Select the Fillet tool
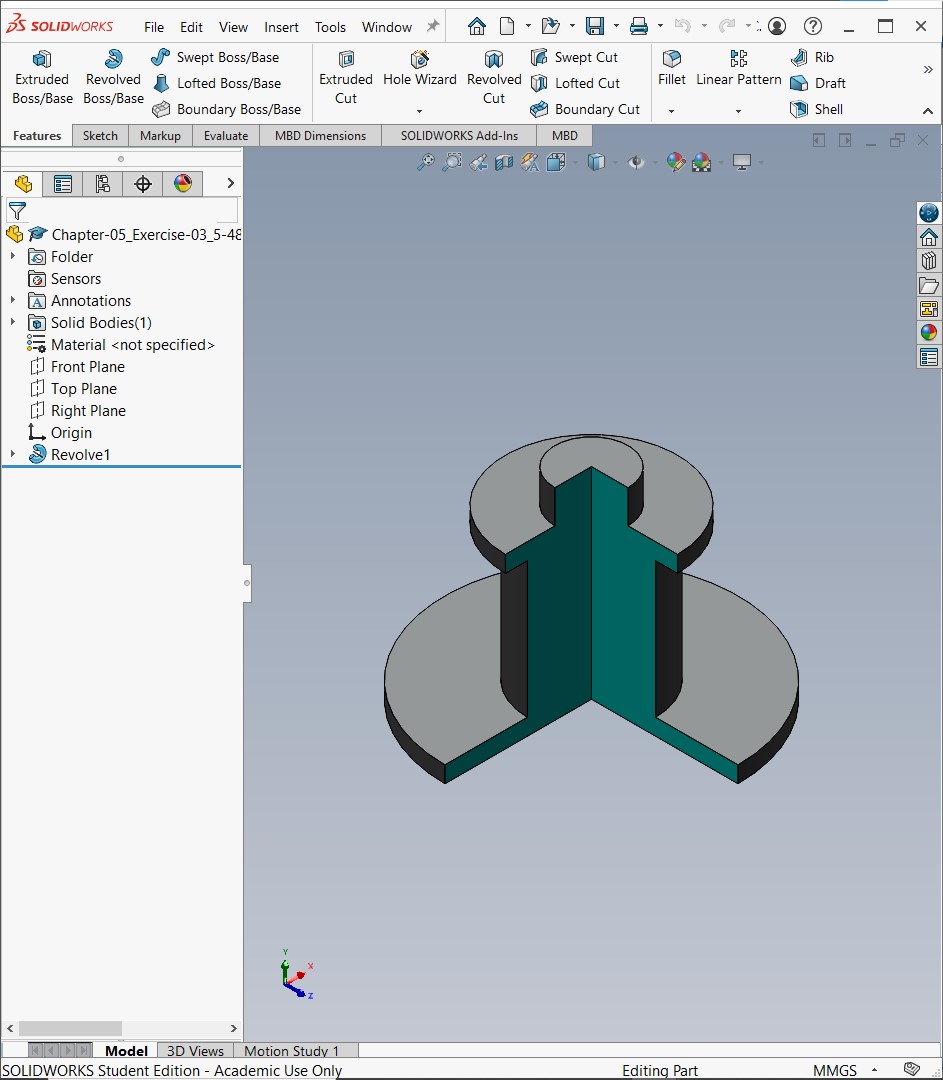Image resolution: width=943 pixels, height=1080 pixels. pos(672,69)
